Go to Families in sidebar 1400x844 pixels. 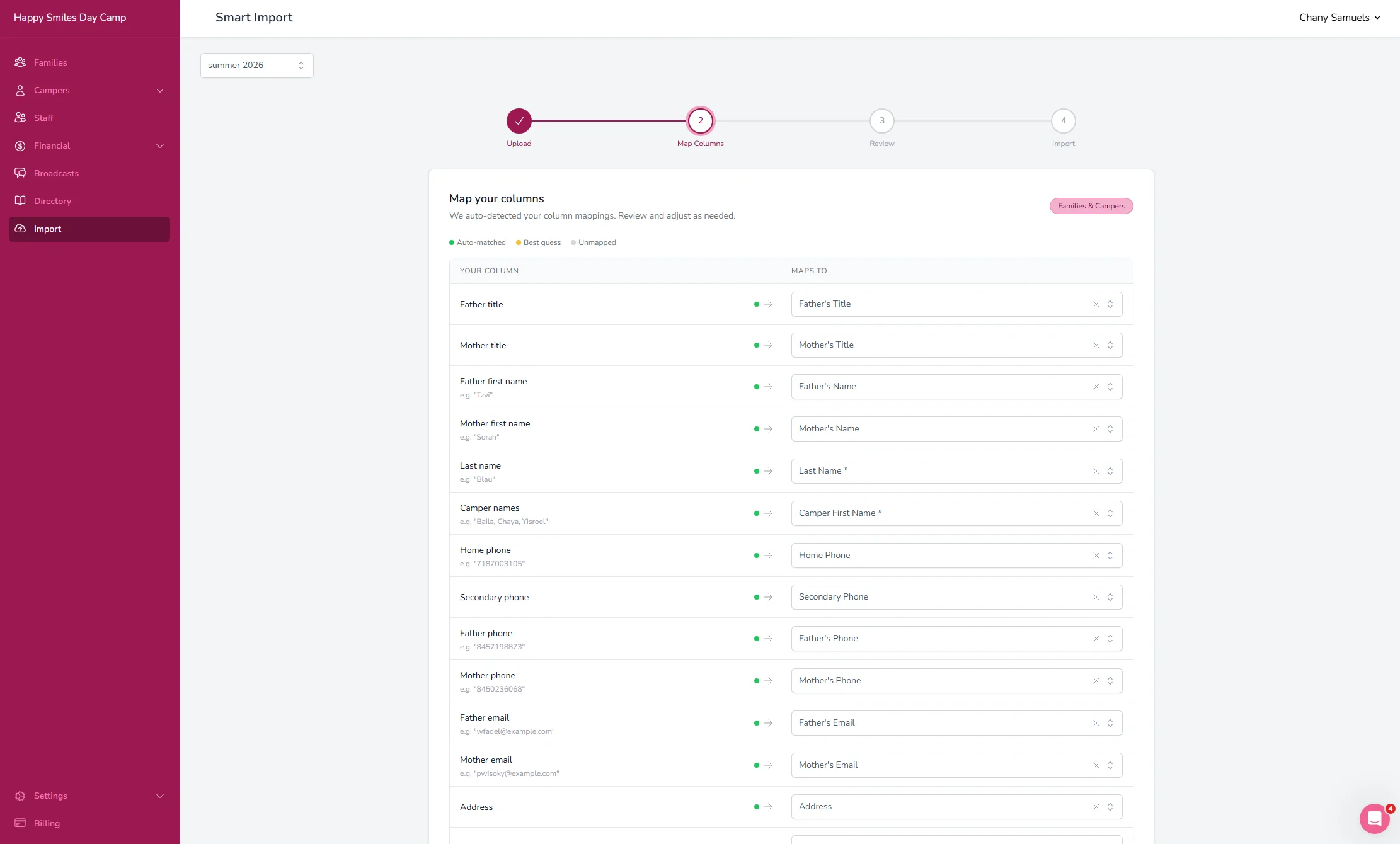89,62
